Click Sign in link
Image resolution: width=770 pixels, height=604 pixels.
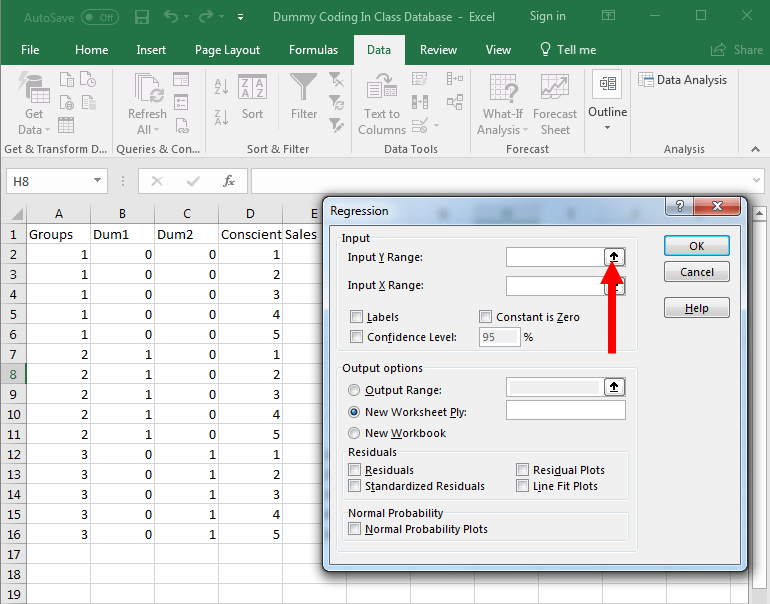548,16
